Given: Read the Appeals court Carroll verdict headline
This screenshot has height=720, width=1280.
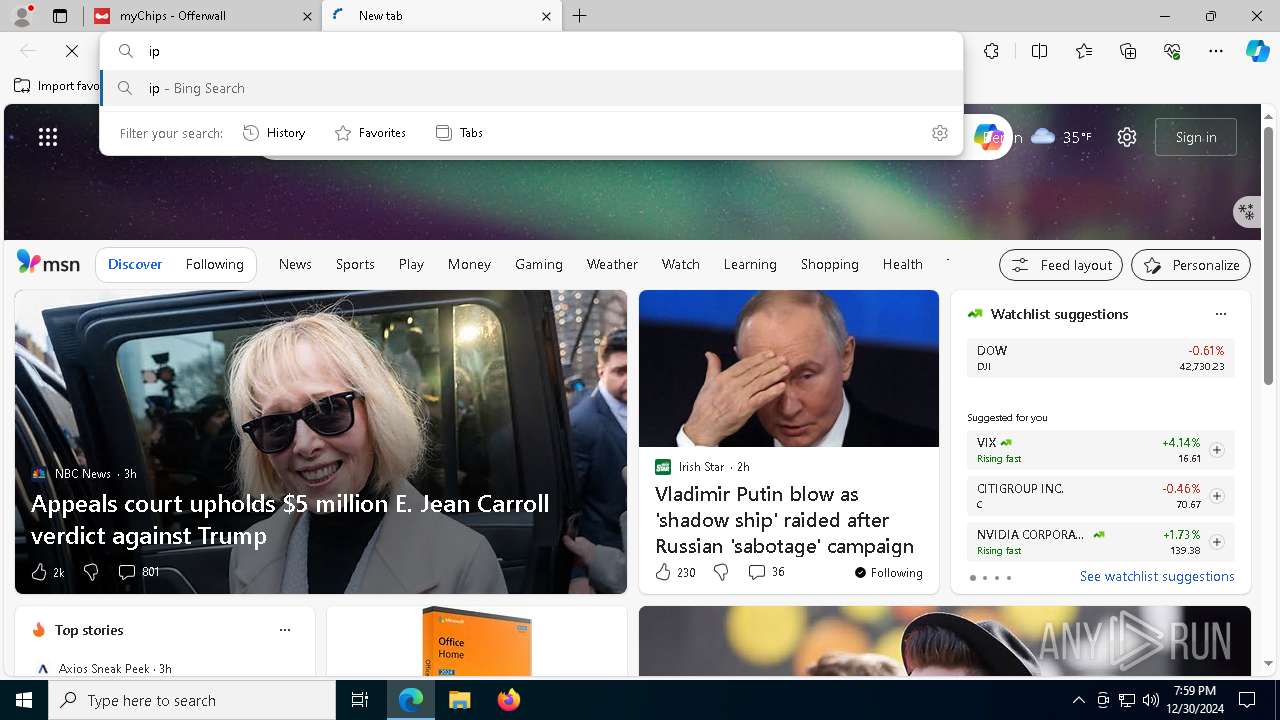Looking at the screenshot, I should (290, 519).
